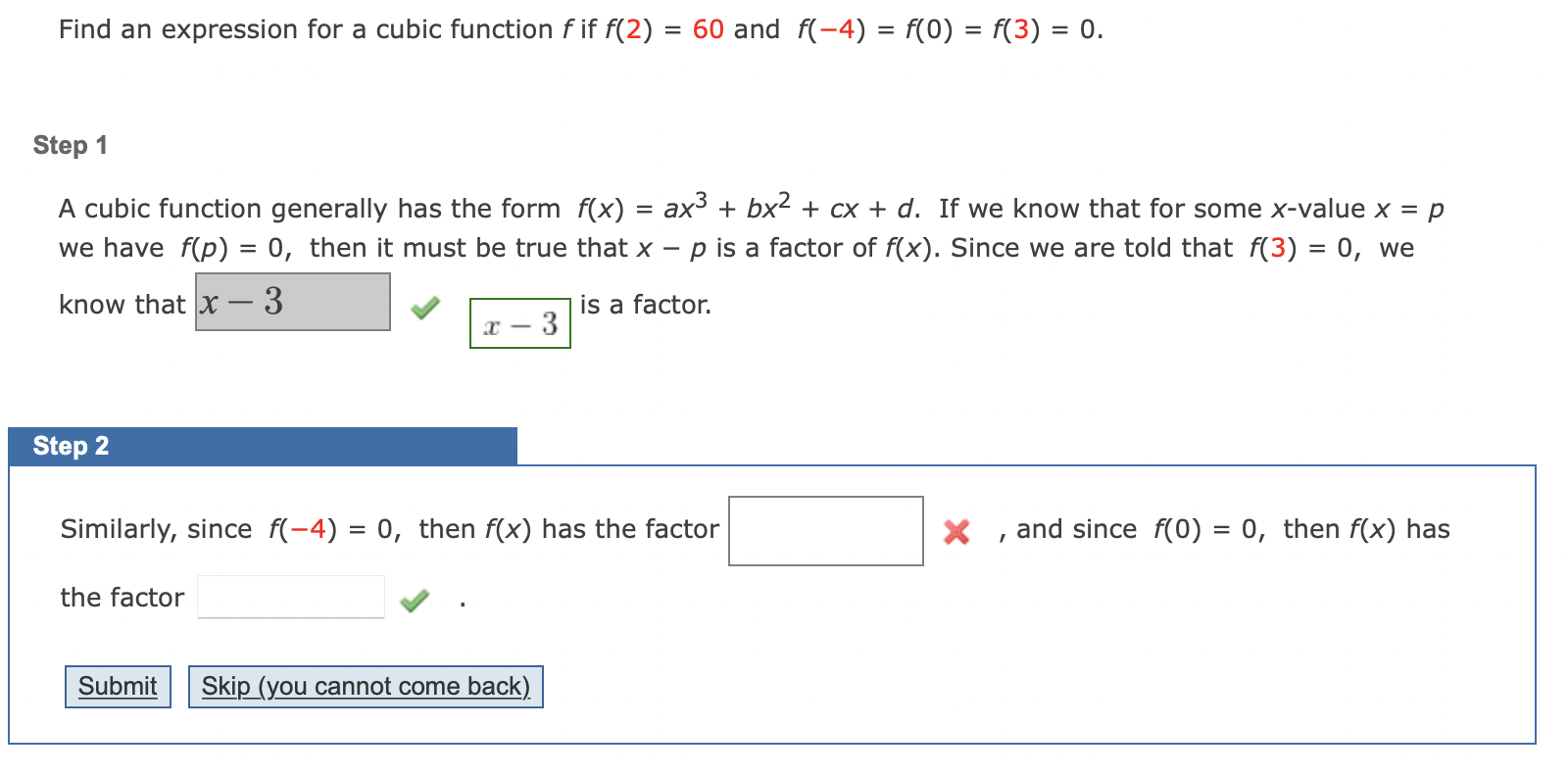The width and height of the screenshot is (1568, 776).
Task: Click the Skip (you cannot come back) link
Action: coord(366,687)
